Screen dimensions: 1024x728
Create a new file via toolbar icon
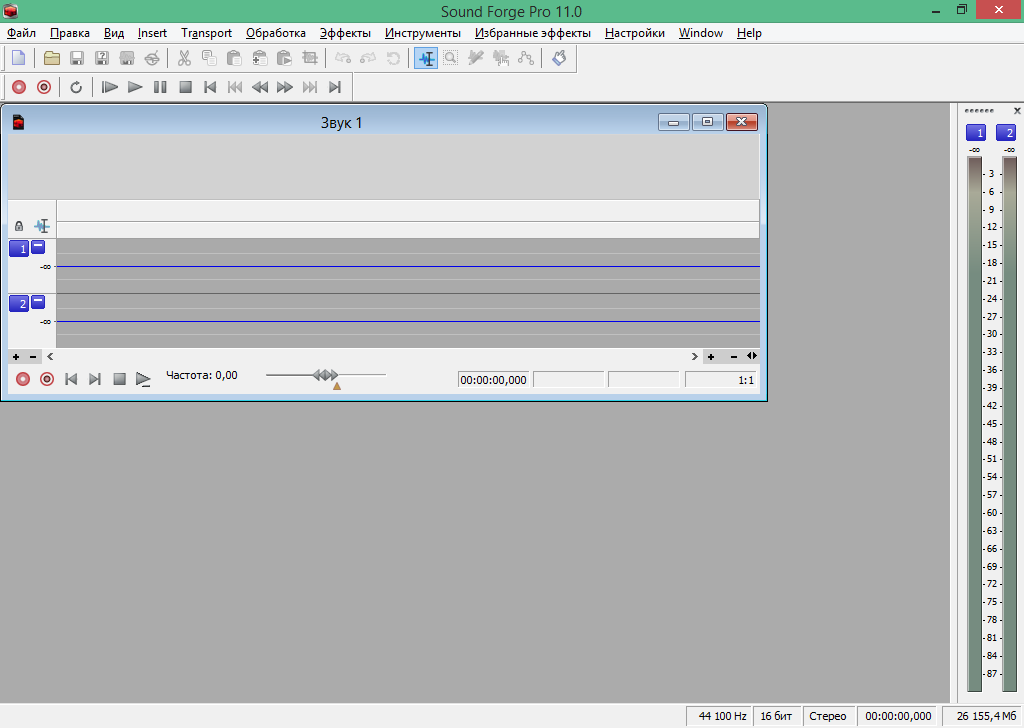18,58
